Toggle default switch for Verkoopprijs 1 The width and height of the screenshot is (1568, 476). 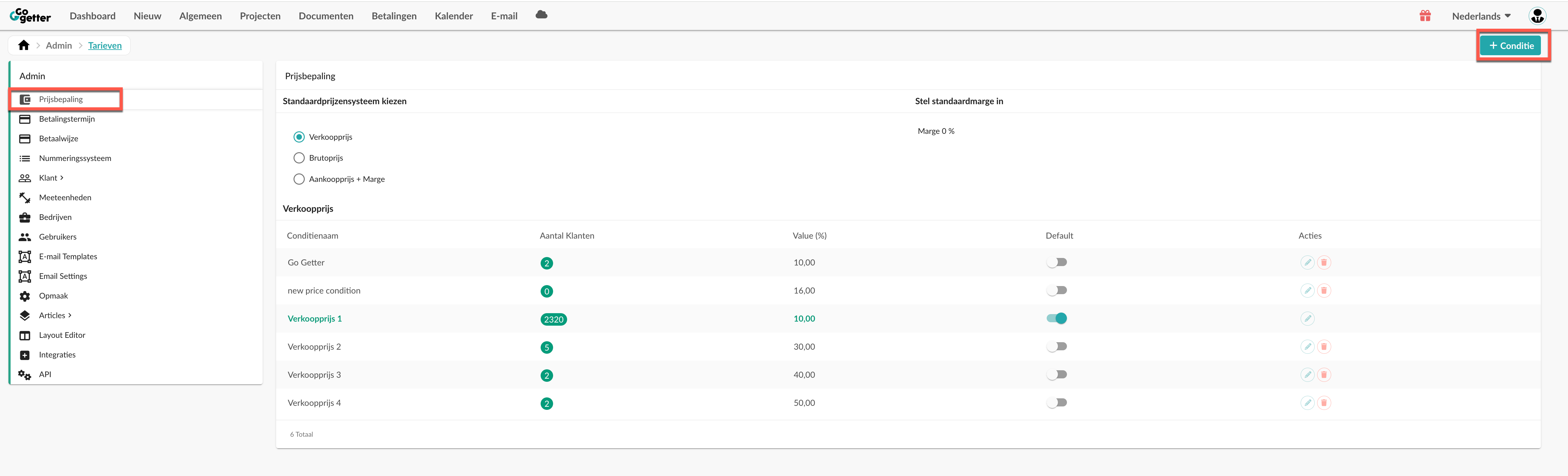(x=1057, y=319)
